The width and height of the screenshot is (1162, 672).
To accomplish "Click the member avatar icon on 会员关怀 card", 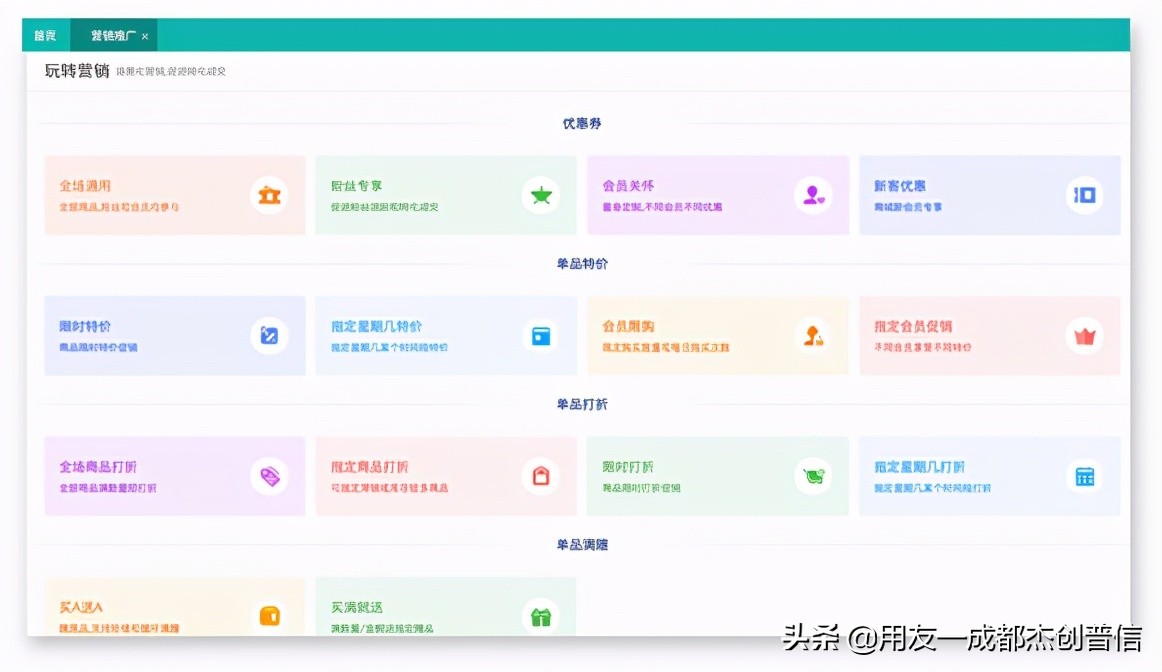I will 812,195.
